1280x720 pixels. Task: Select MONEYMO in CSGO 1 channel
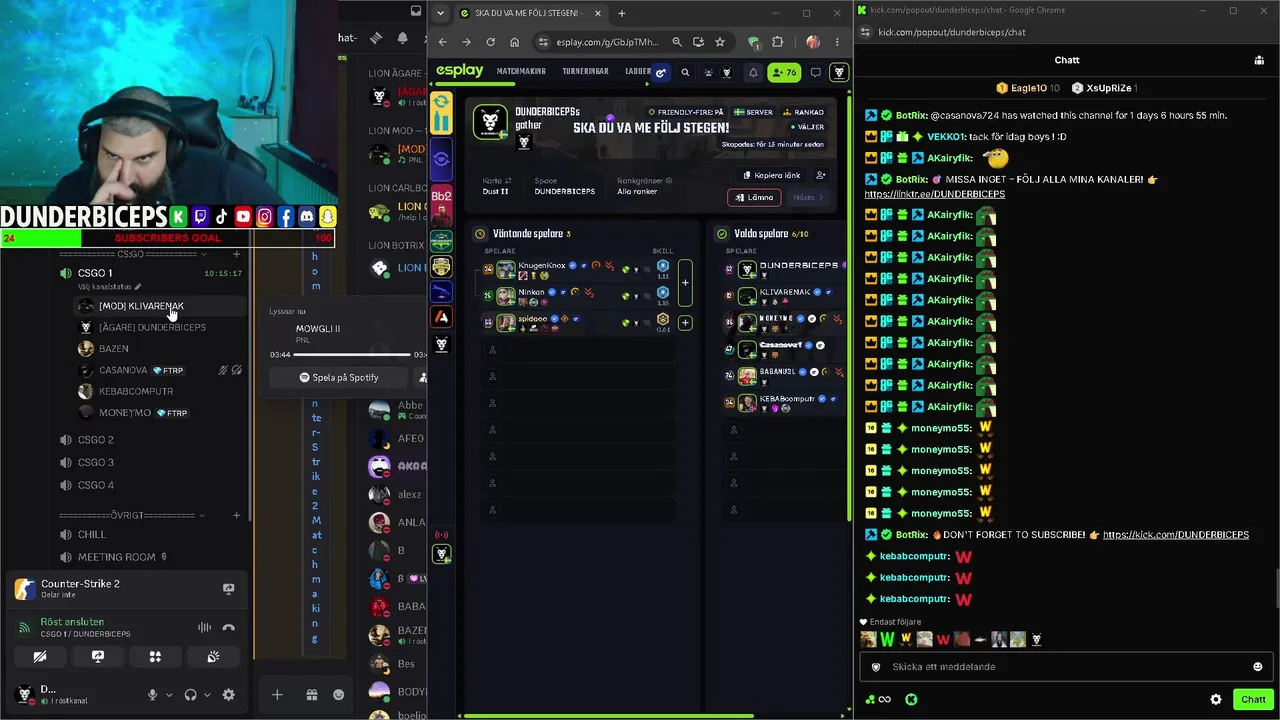[x=125, y=413]
